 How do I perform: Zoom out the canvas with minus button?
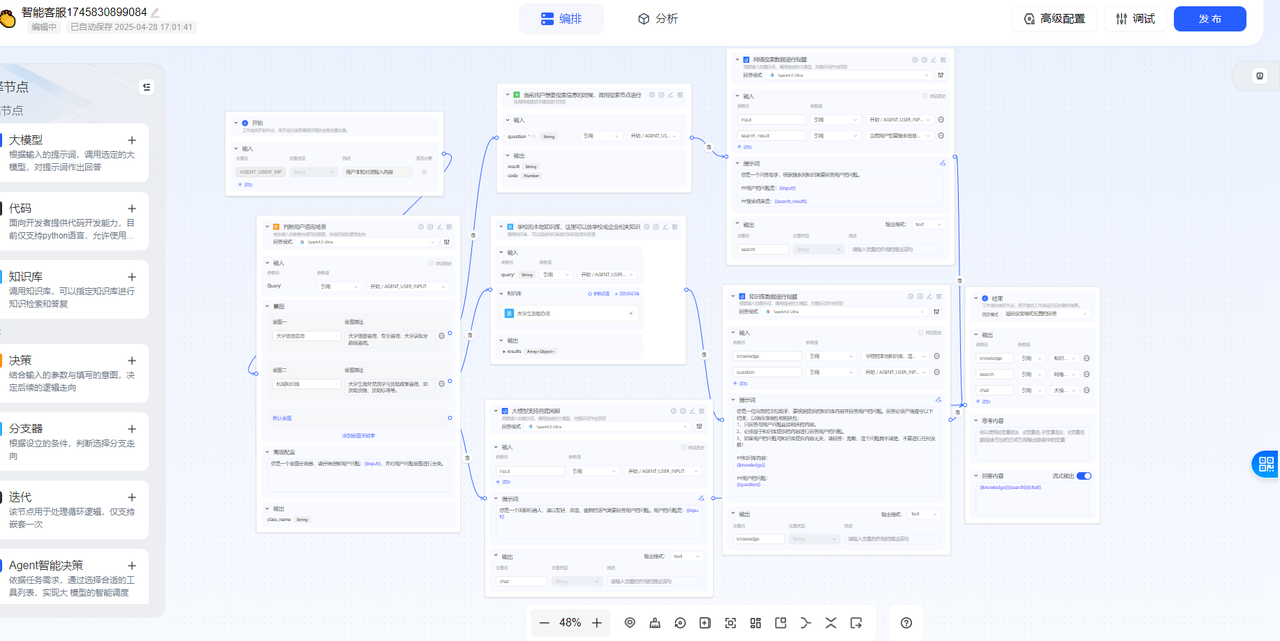pyautogui.click(x=544, y=622)
